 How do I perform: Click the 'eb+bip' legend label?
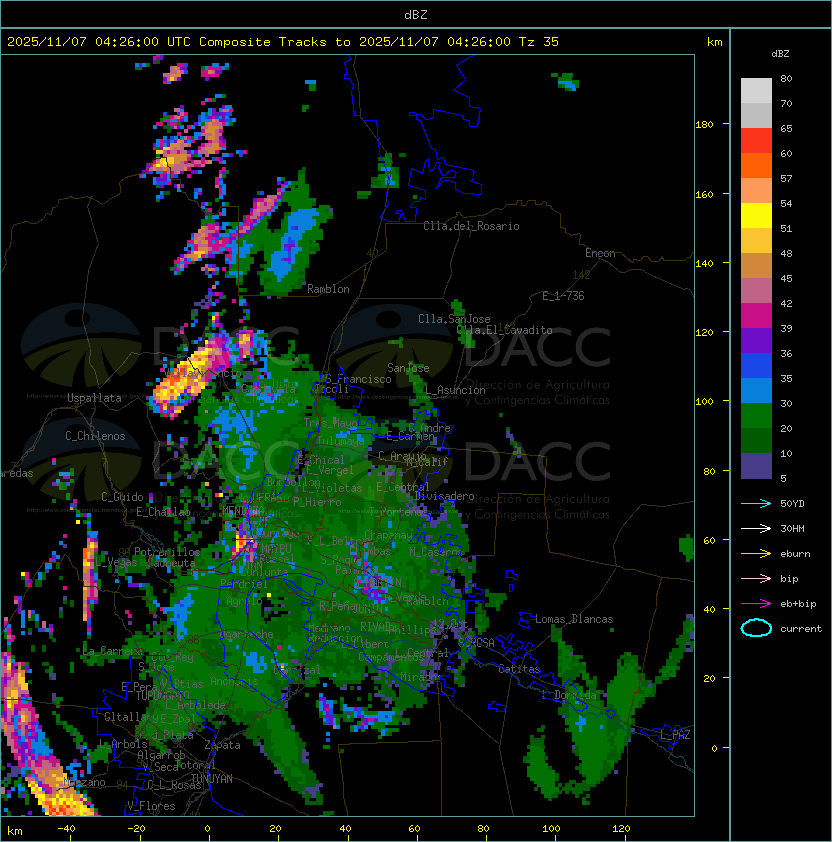(798, 604)
